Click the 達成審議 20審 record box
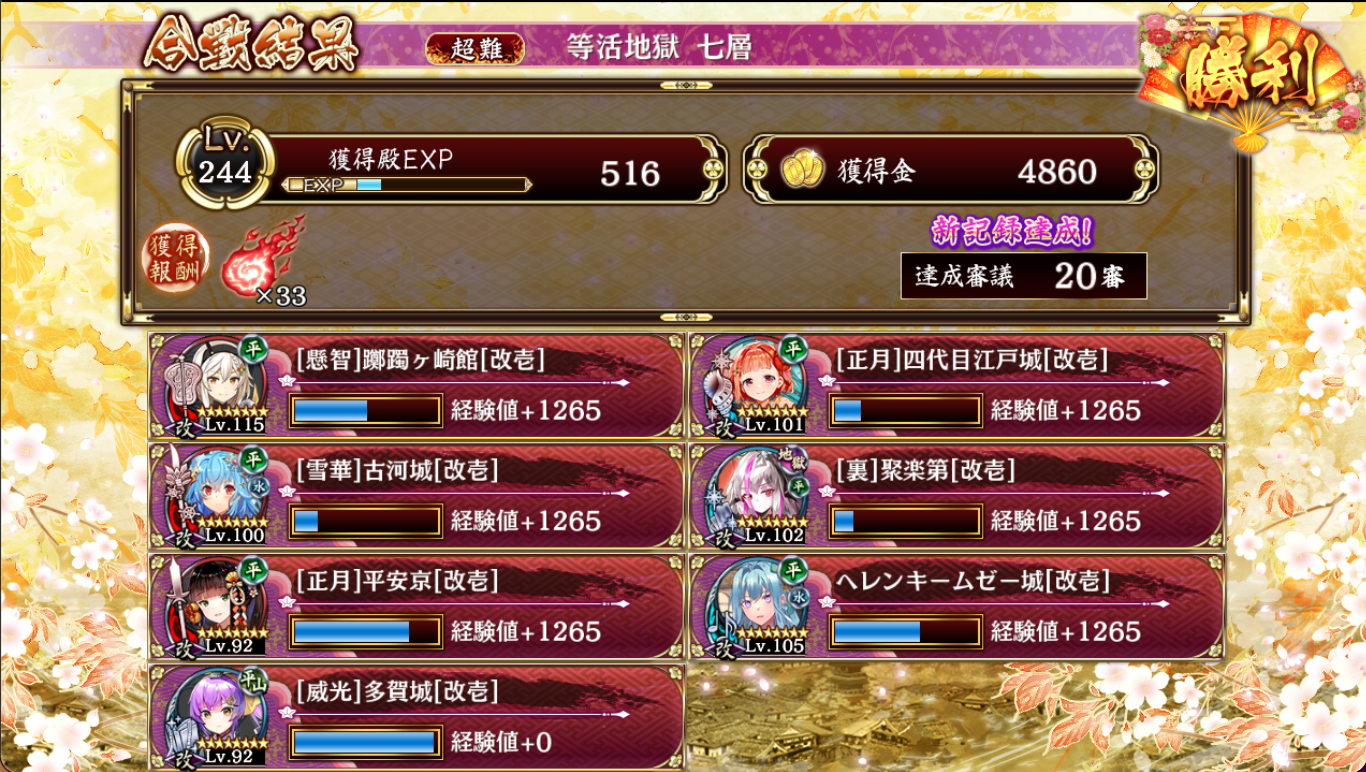 1023,276
